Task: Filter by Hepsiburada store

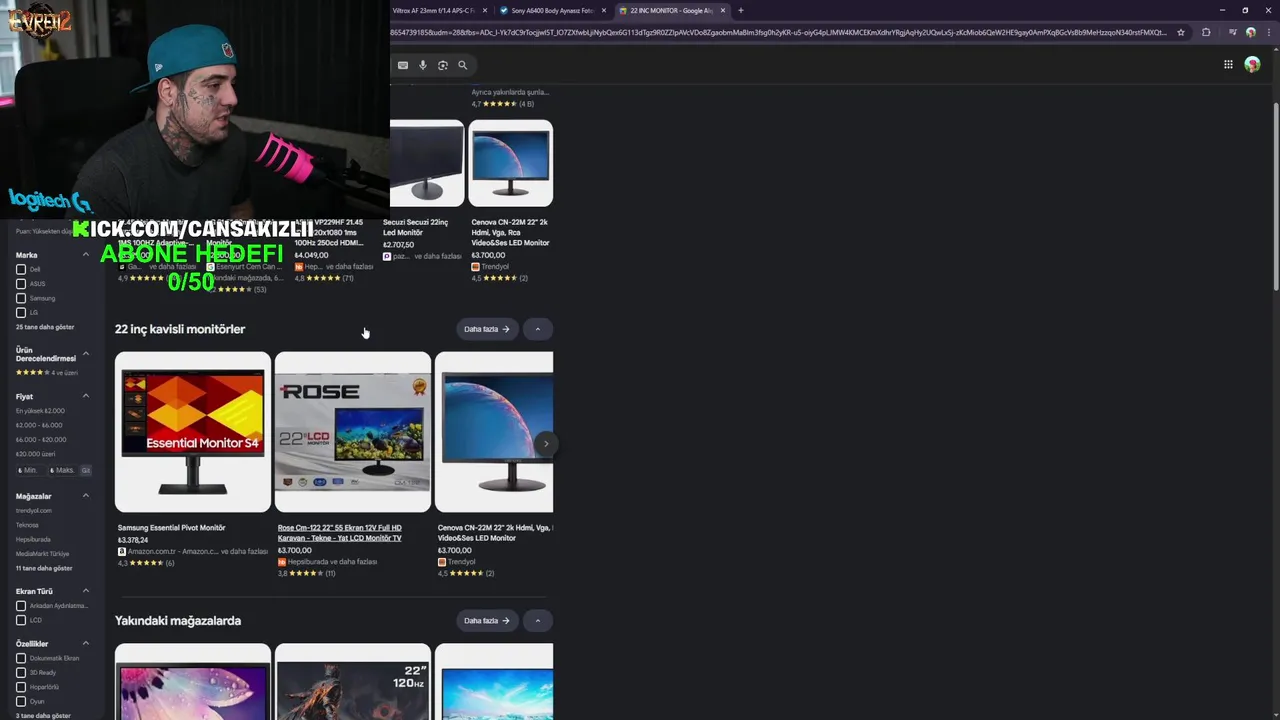Action: [x=33, y=539]
